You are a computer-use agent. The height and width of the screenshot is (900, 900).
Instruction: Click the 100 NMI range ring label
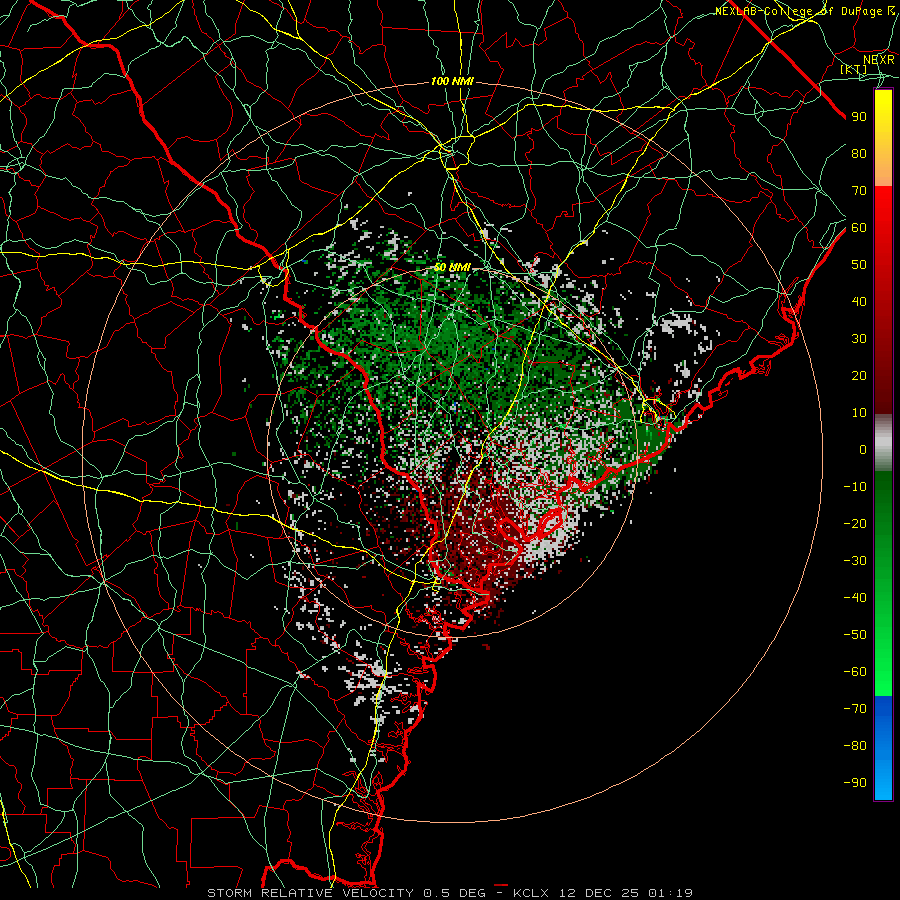(452, 82)
